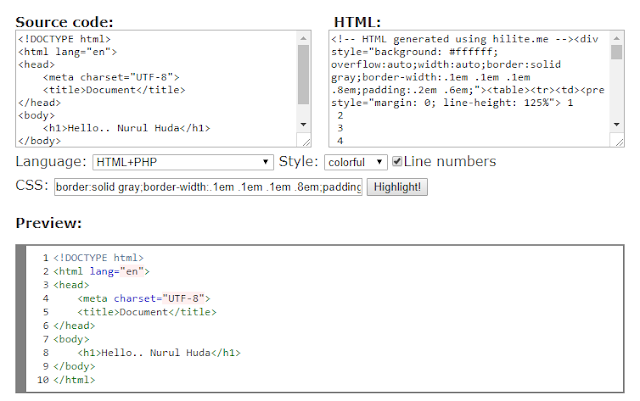Click inside the CSS input field

pyautogui.click(x=208, y=187)
